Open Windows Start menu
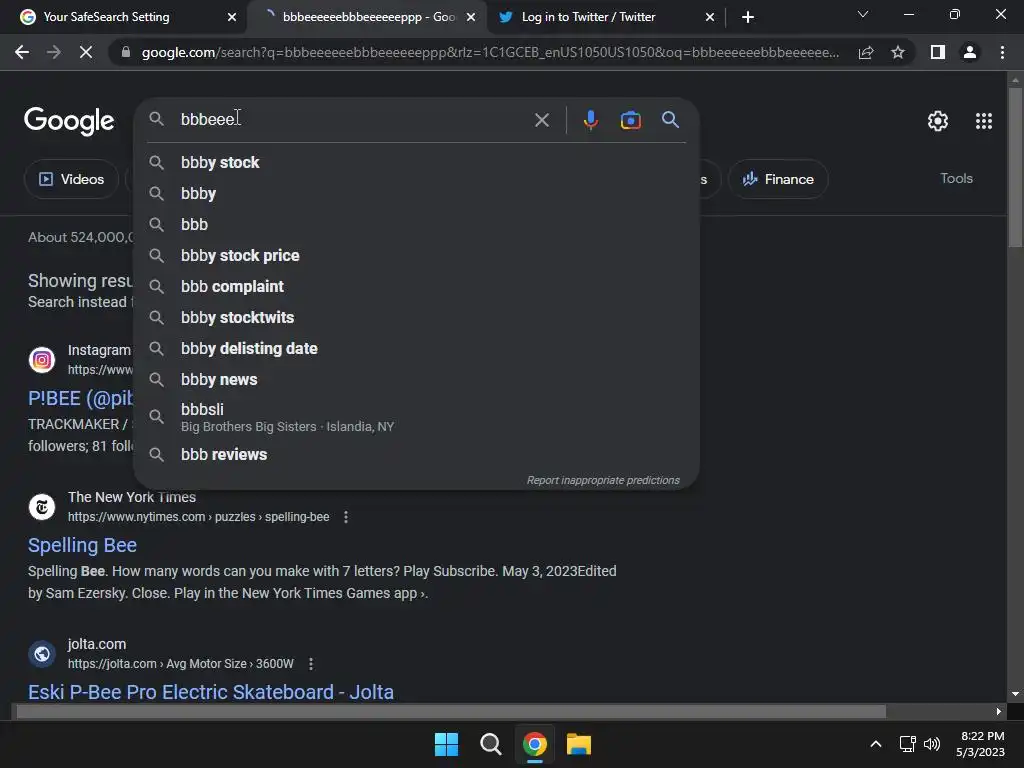The image size is (1024, 768). [x=447, y=744]
